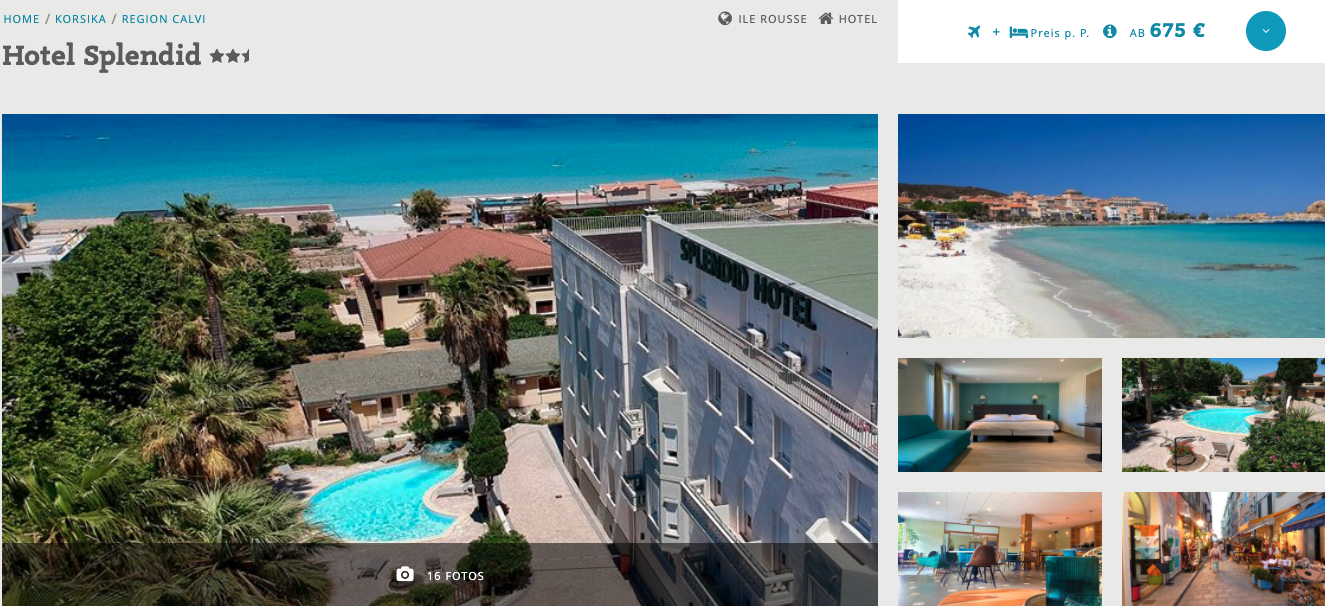The image size is (1325, 606).
Task: Click the bed accommodation icon
Action: point(1018,32)
